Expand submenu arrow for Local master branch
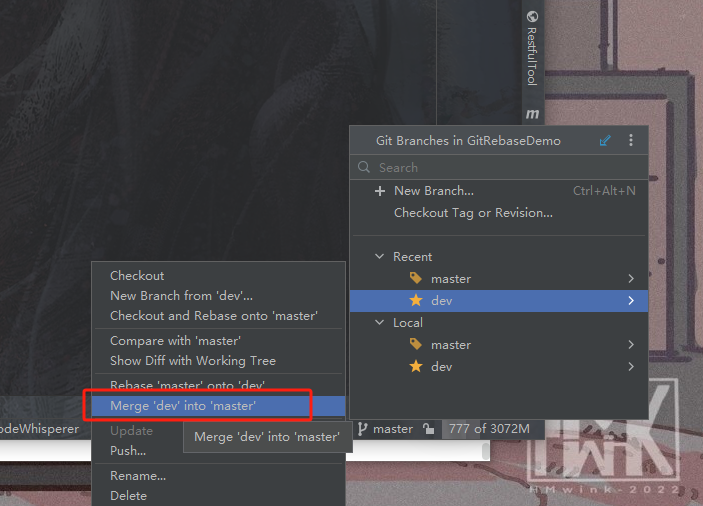This screenshot has width=703, height=506. tap(631, 345)
